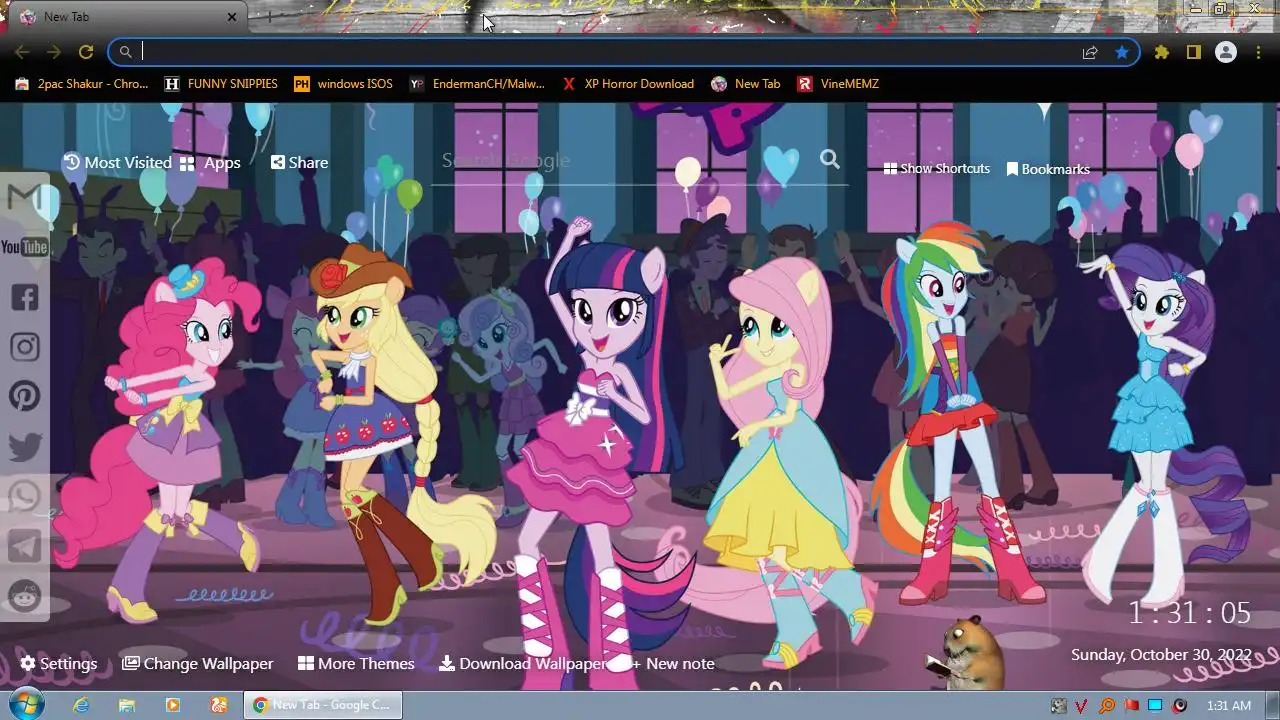Open the EndermanCH/Malw... bookmark
1280x720 pixels.
coord(477,84)
